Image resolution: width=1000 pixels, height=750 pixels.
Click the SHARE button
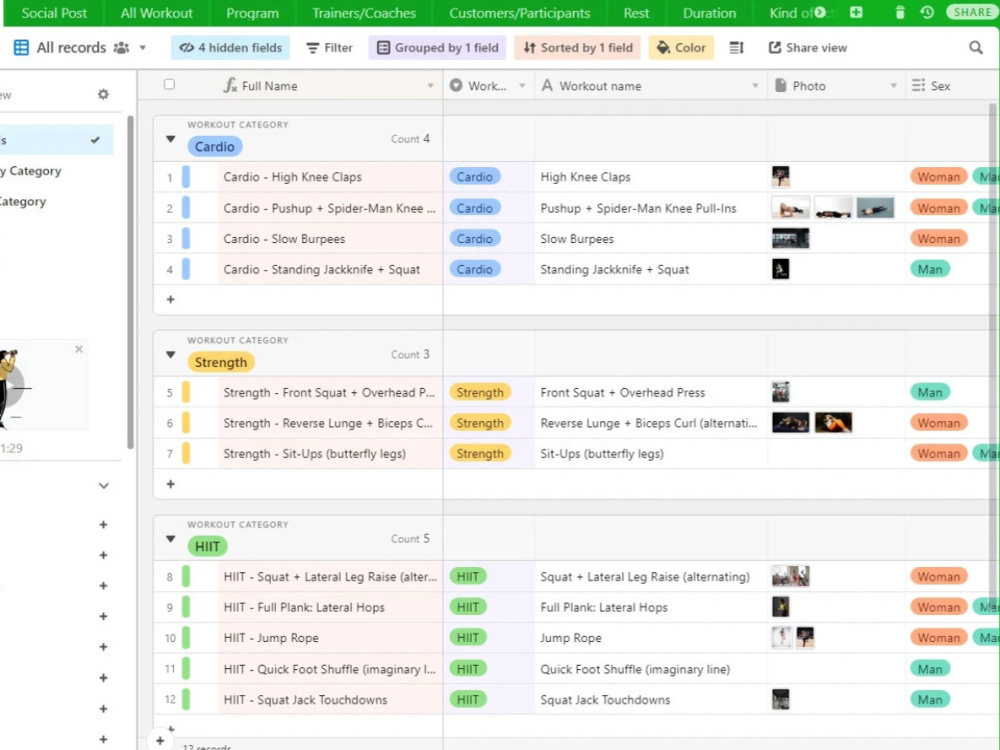pos(972,12)
